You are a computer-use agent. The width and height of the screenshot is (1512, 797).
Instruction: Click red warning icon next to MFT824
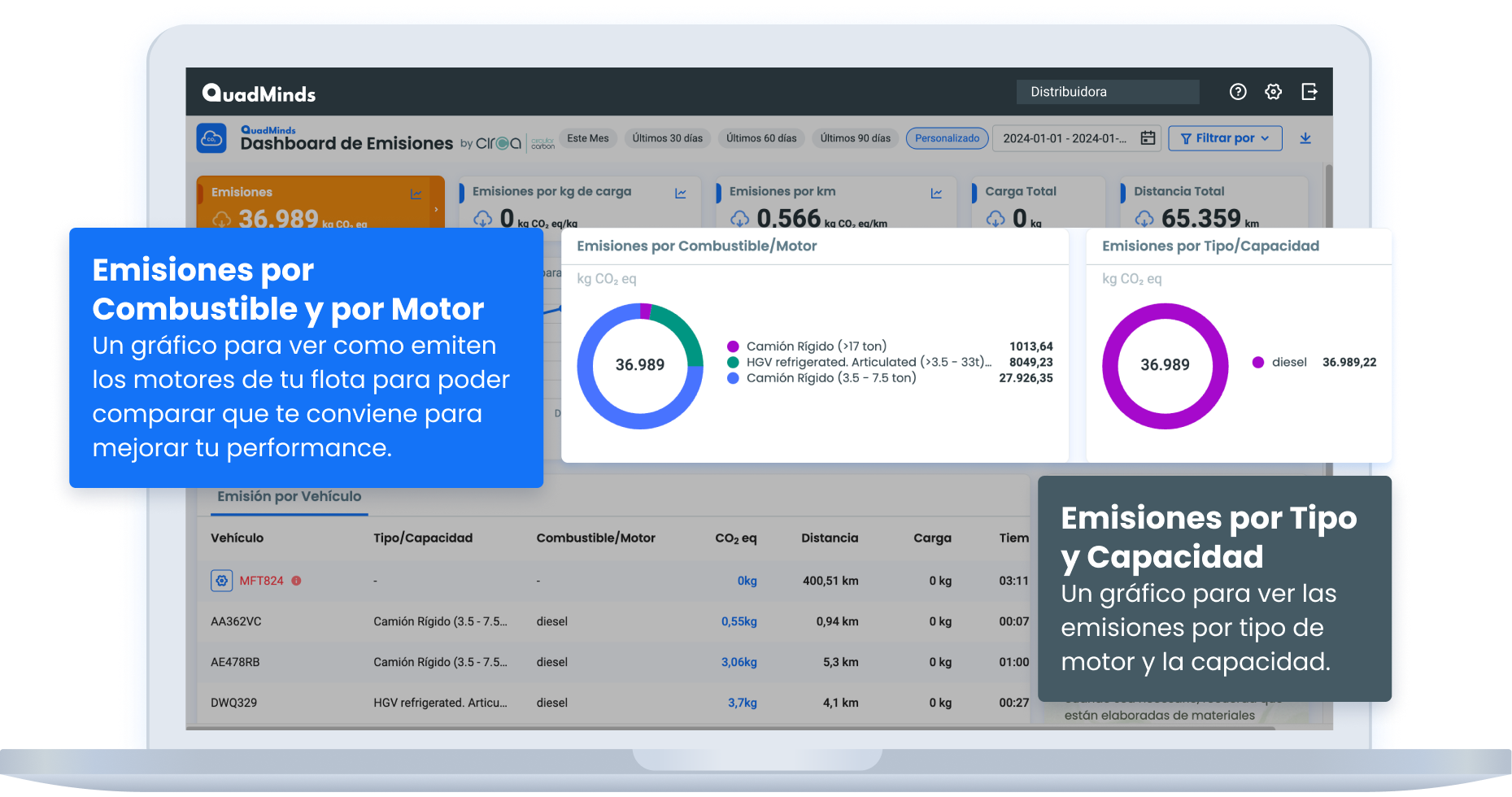pyautogui.click(x=296, y=581)
